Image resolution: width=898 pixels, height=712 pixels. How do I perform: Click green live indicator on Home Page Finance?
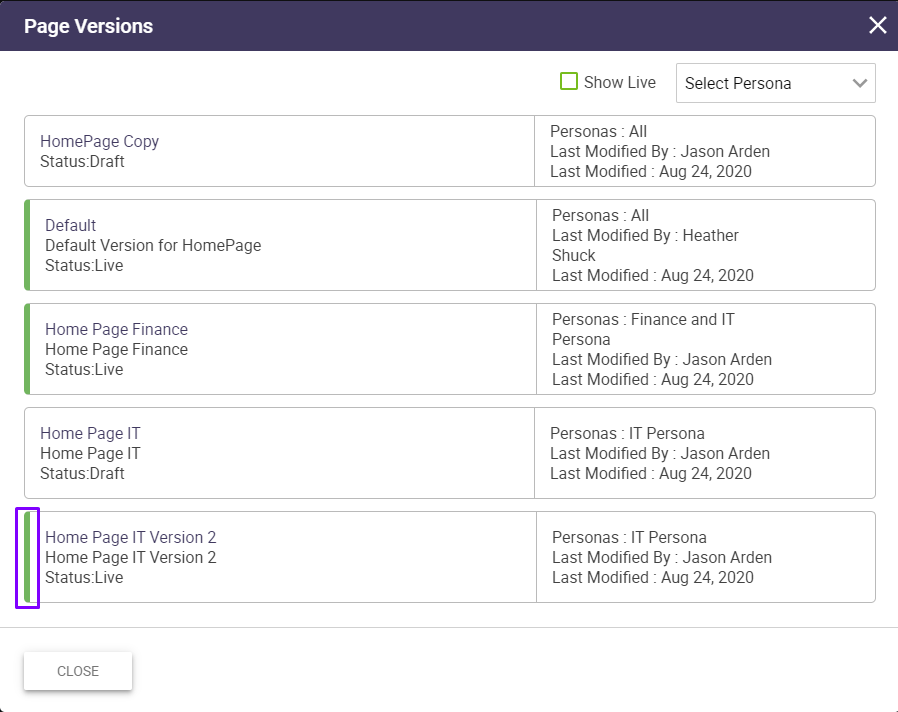coord(27,349)
